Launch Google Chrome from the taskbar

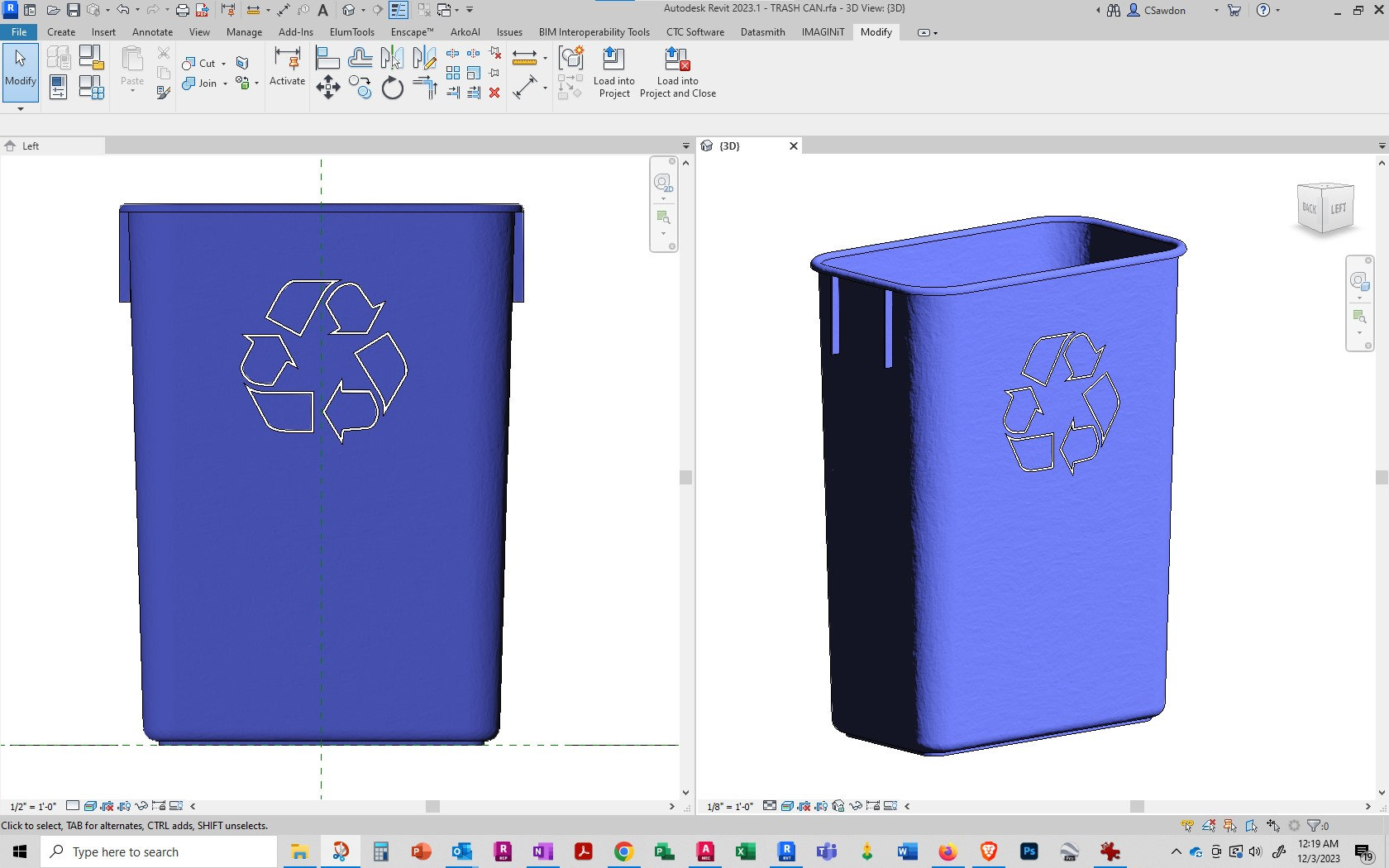[623, 851]
